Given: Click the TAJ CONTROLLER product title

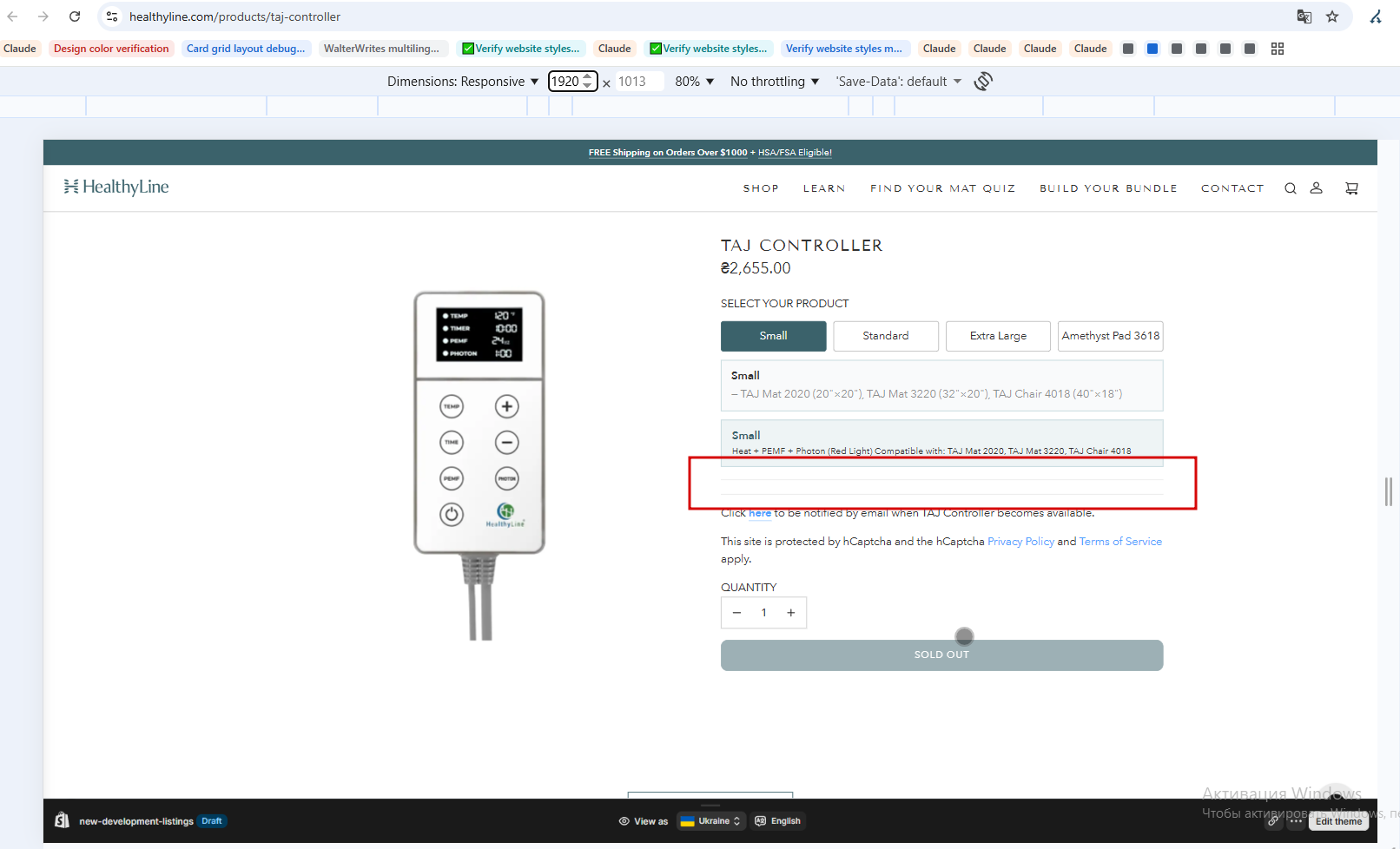Looking at the screenshot, I should [x=802, y=246].
